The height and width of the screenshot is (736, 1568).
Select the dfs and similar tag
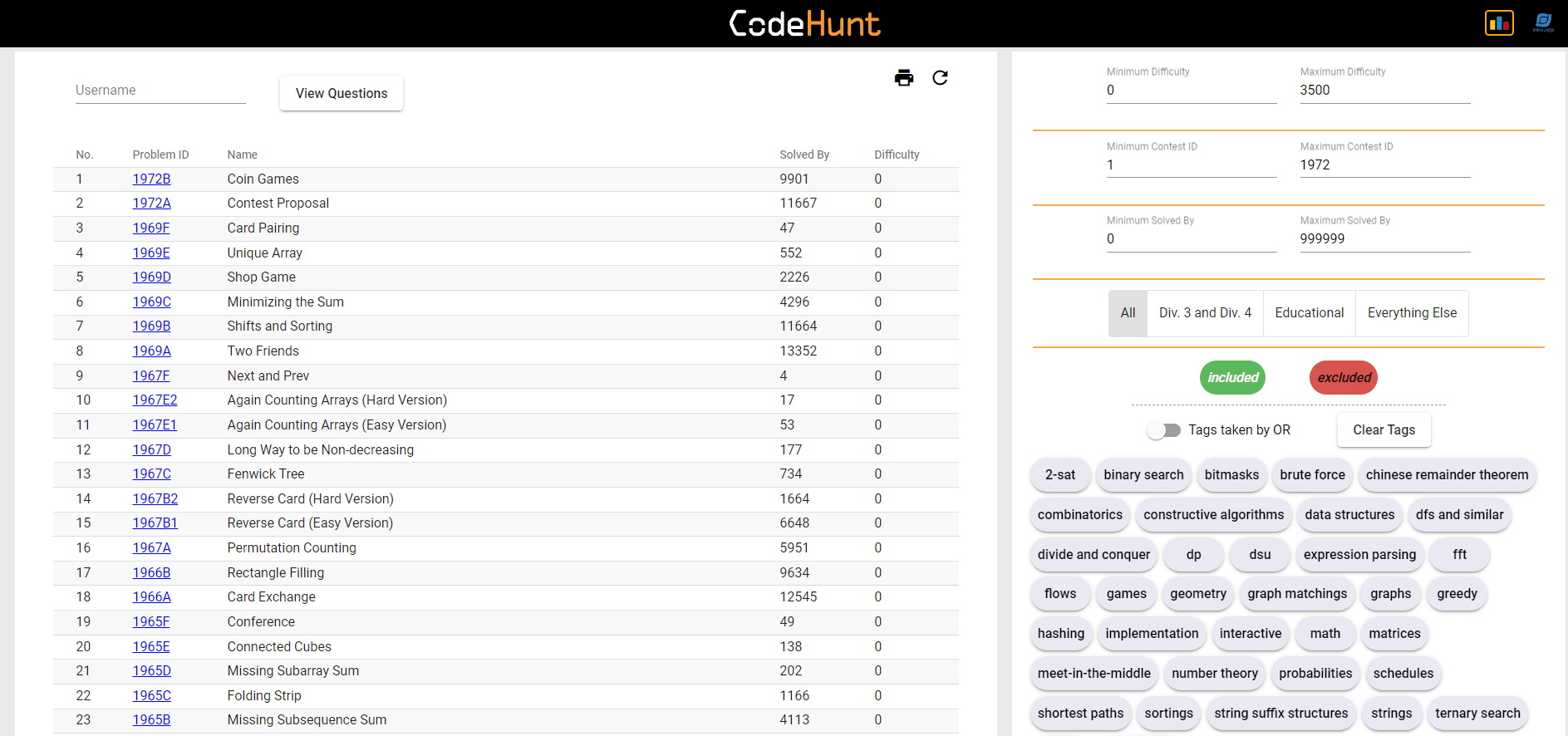click(x=1459, y=515)
